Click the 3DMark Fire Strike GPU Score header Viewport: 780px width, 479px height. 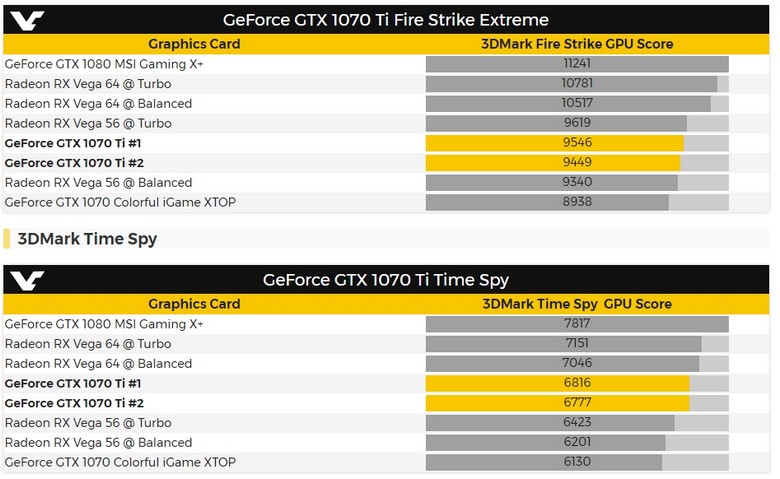coord(577,44)
